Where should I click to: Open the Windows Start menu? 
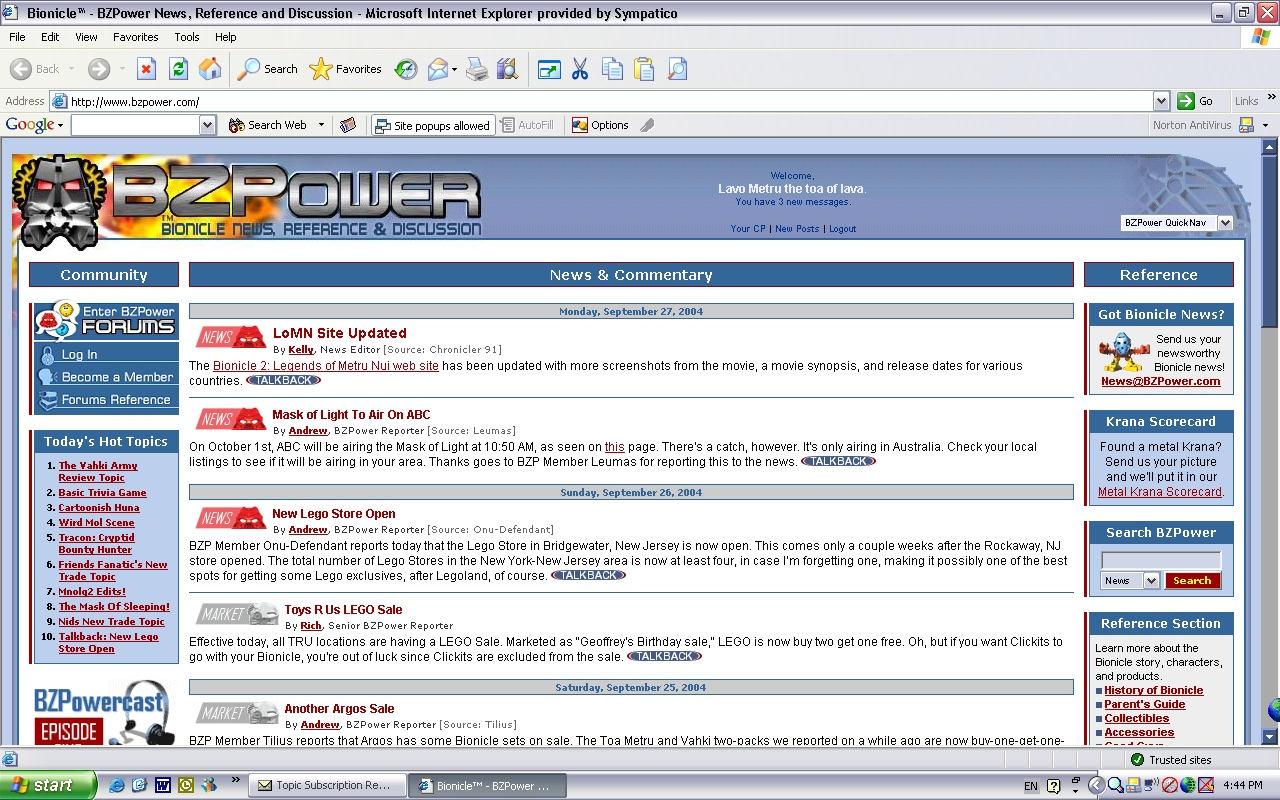(x=48, y=785)
